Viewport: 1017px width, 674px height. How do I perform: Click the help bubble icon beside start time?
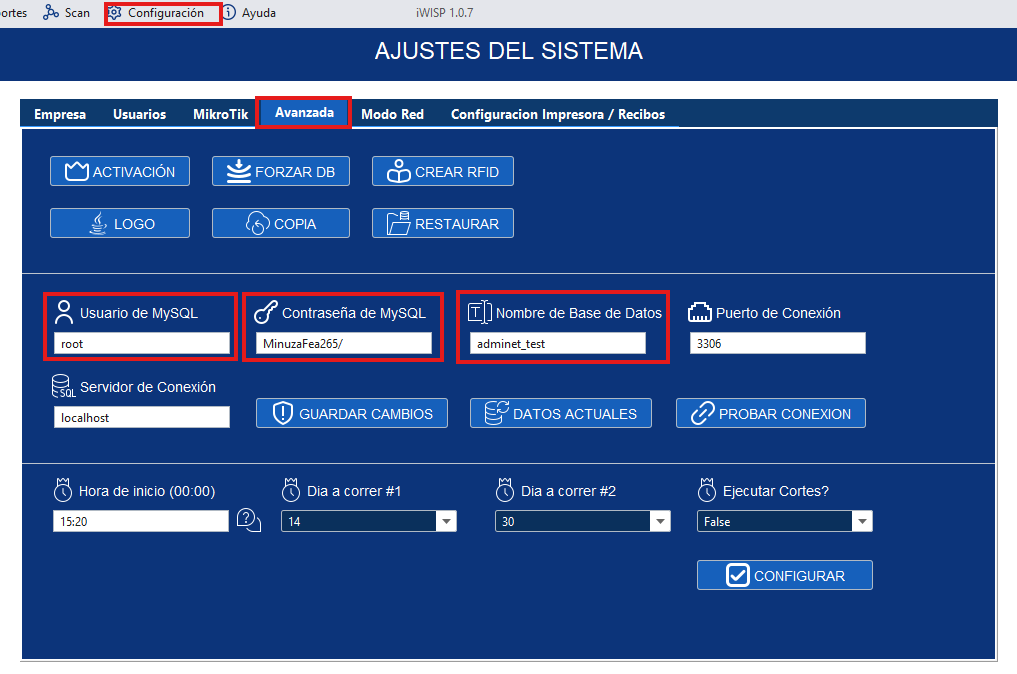click(x=248, y=520)
